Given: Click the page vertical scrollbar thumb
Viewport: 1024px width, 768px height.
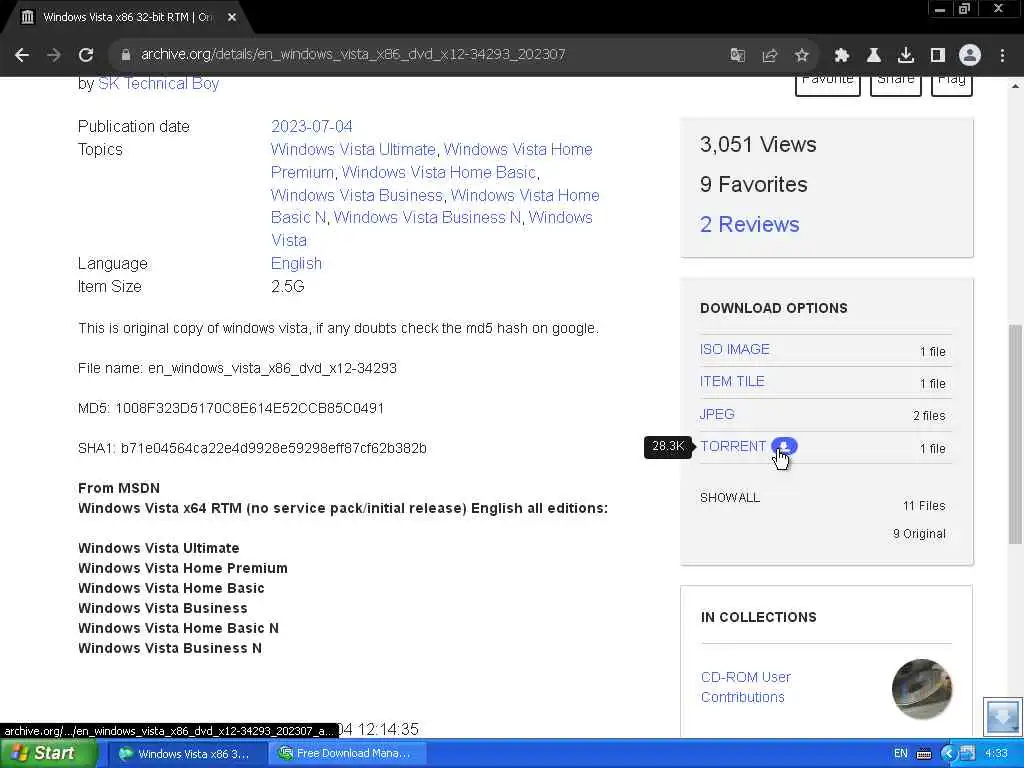Looking at the screenshot, I should [x=1015, y=434].
